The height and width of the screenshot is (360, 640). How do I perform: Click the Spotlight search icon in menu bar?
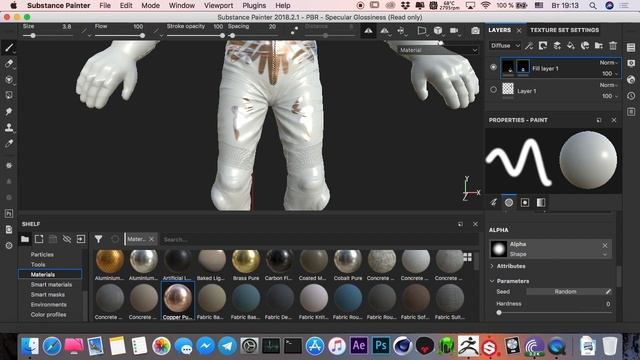point(593,6)
